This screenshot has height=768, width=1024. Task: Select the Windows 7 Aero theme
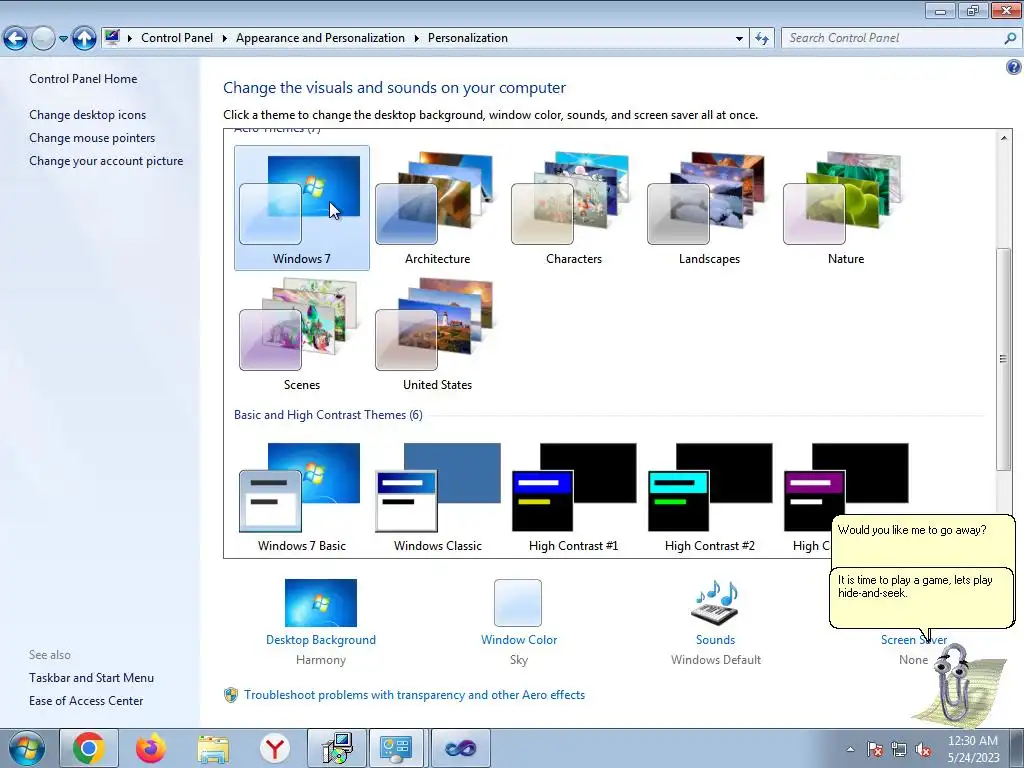[x=302, y=208]
